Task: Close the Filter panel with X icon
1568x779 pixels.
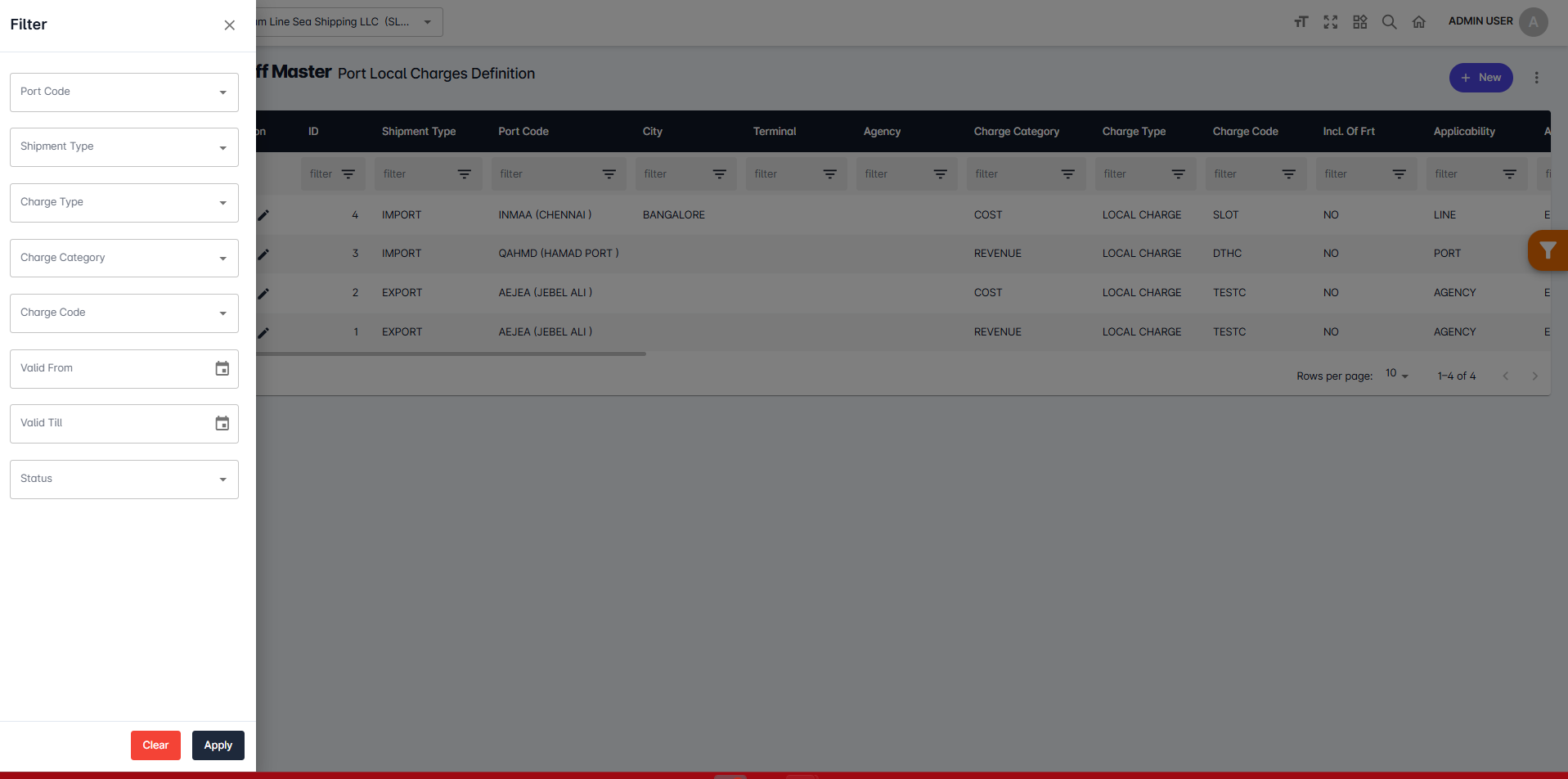Action: (230, 25)
